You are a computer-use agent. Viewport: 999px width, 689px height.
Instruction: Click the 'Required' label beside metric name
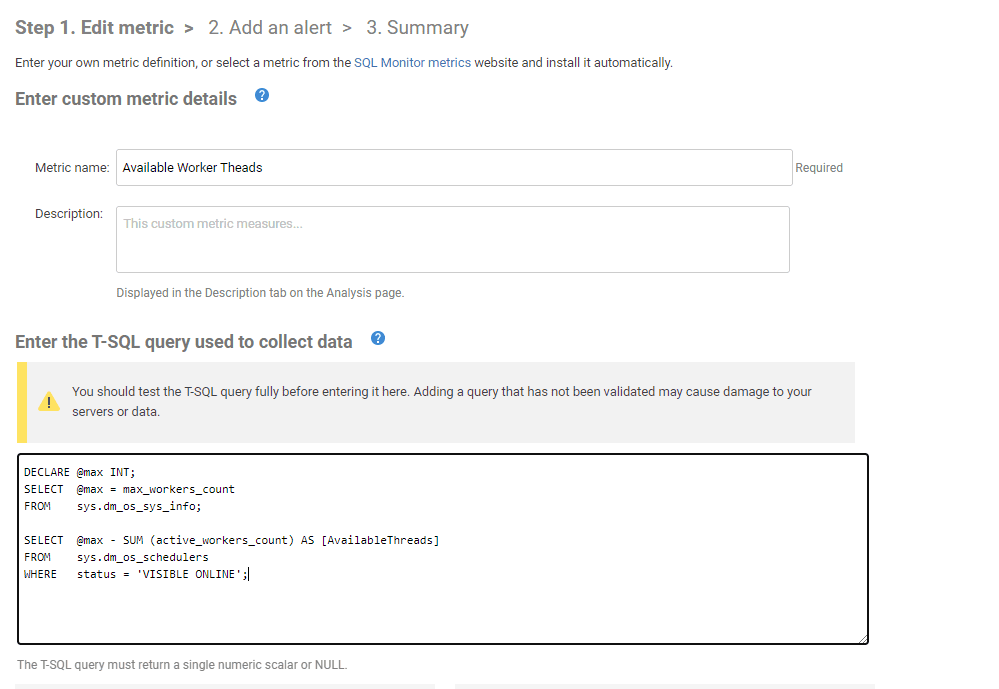[819, 167]
